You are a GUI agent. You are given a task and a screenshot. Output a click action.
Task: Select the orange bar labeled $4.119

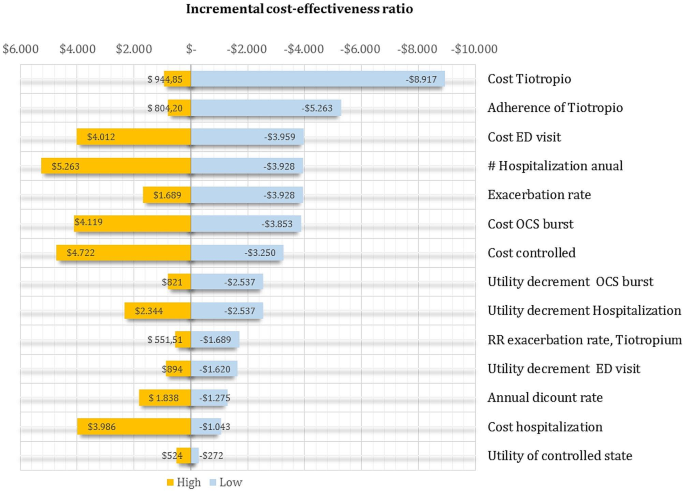pyautogui.click(x=132, y=224)
